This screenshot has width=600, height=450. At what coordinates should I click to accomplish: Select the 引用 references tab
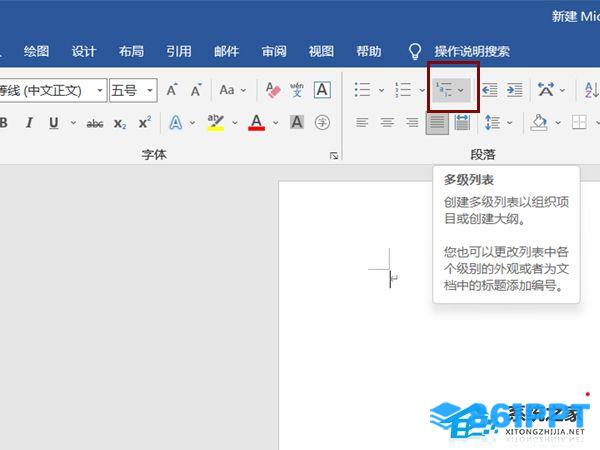[179, 51]
